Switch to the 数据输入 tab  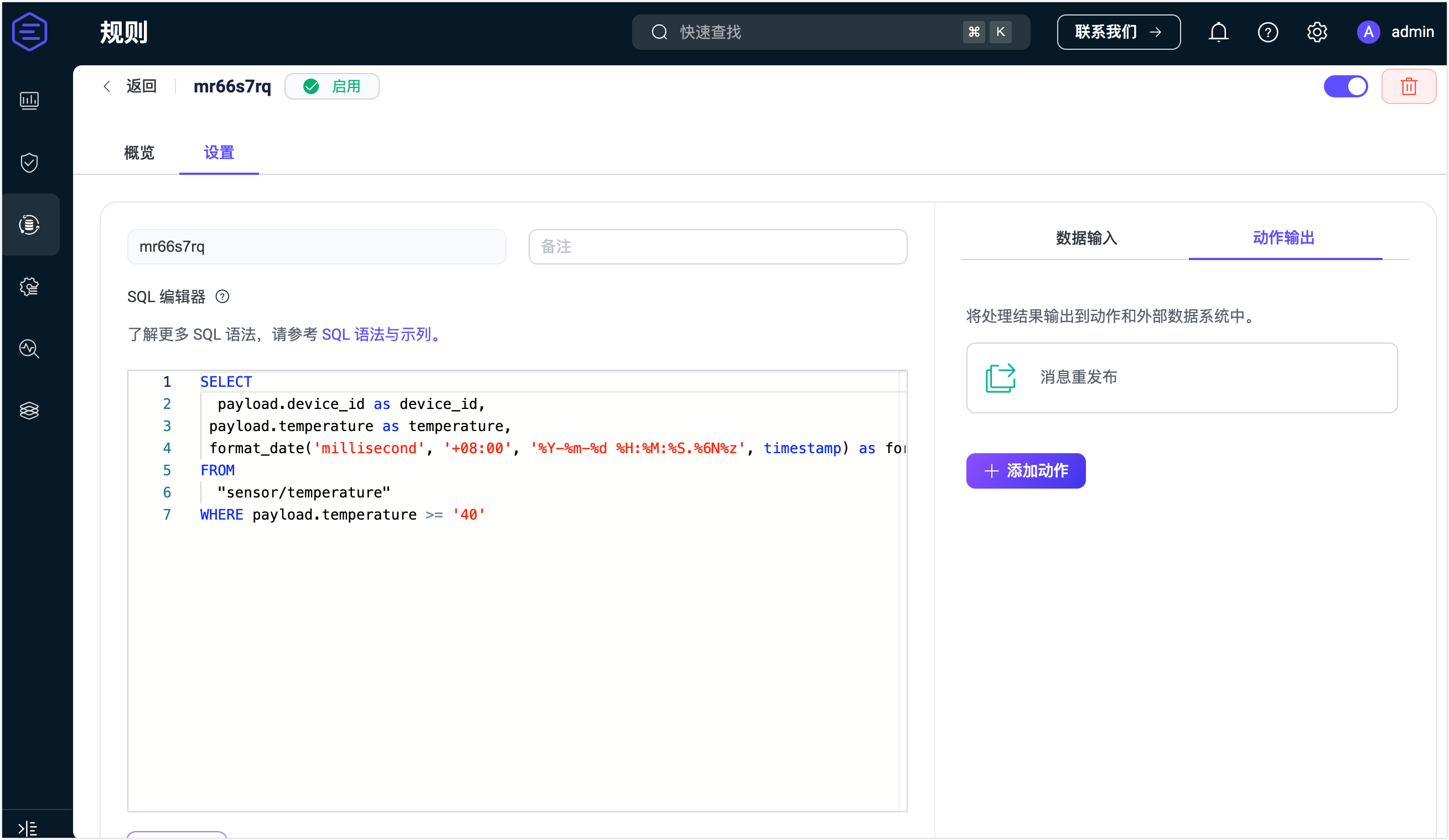coord(1086,238)
